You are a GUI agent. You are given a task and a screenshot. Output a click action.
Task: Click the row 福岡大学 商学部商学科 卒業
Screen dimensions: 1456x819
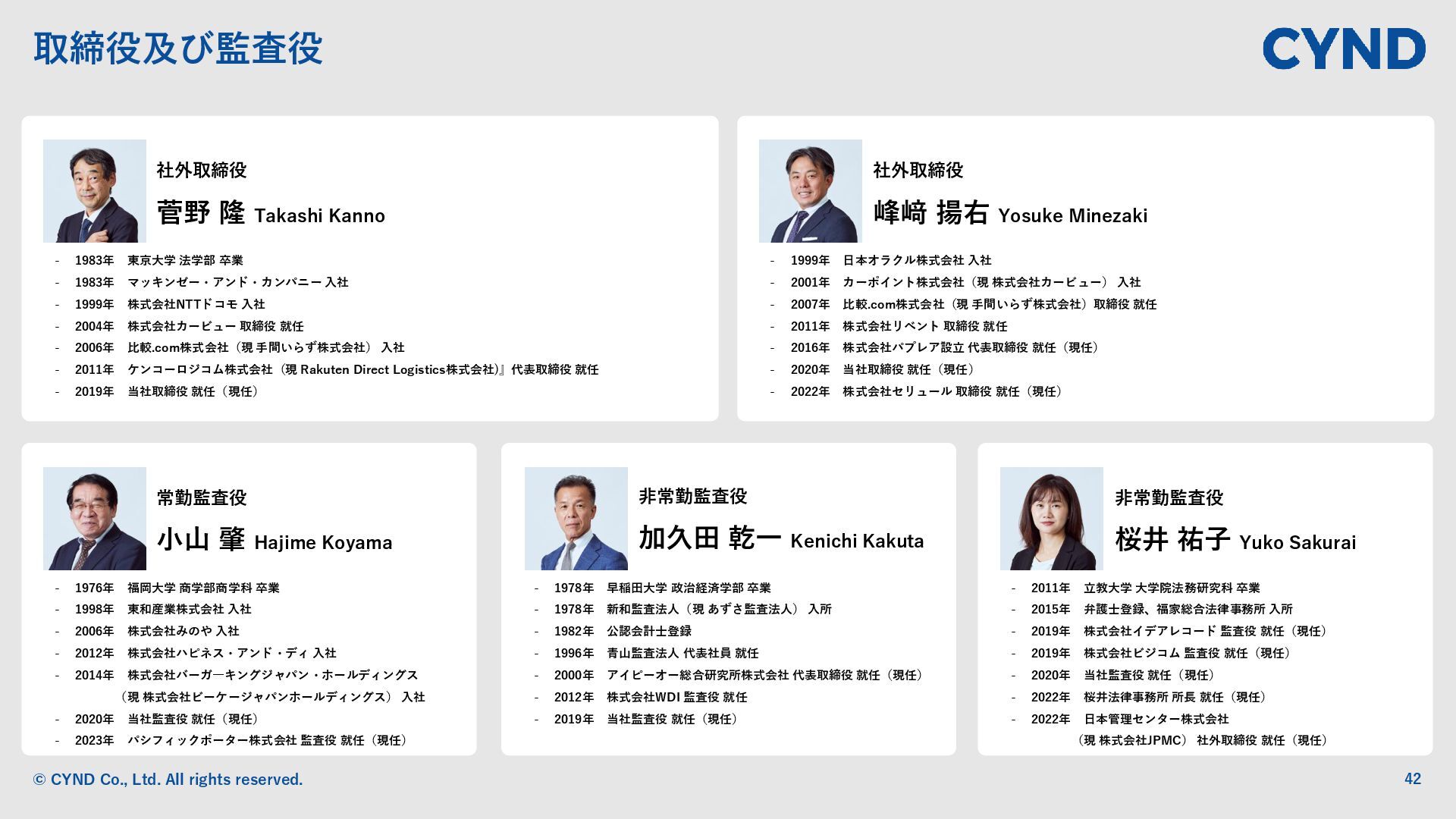click(x=168, y=588)
